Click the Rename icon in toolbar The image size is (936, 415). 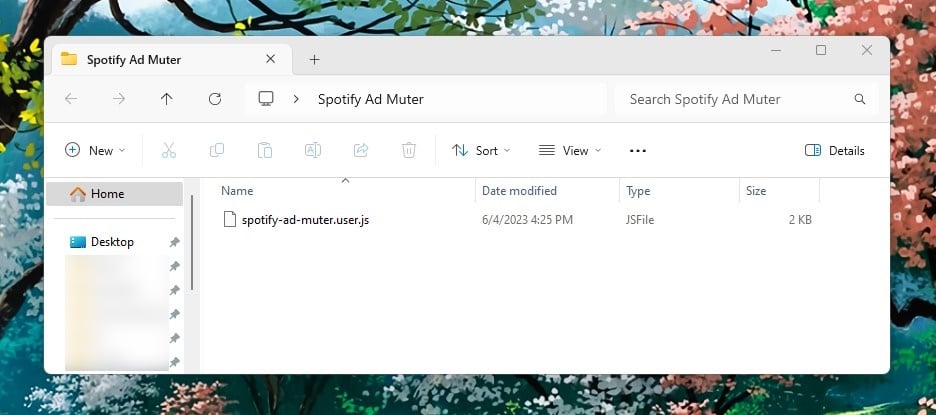click(x=313, y=150)
